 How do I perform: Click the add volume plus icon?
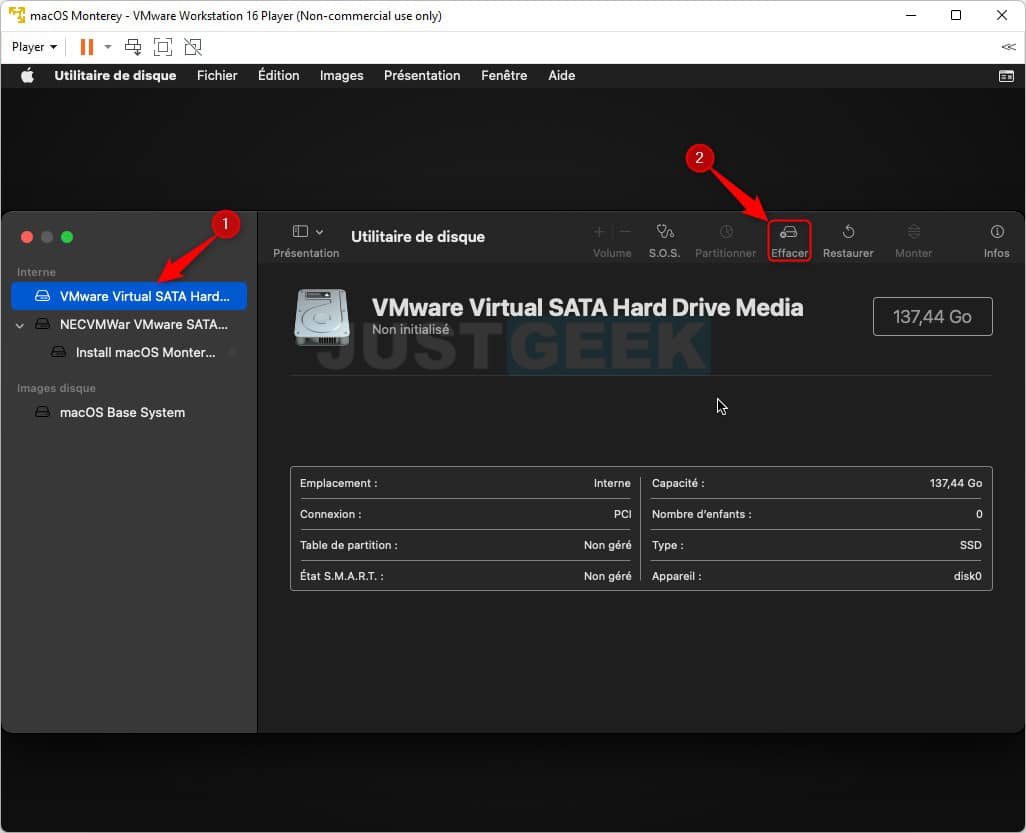pyautogui.click(x=599, y=232)
